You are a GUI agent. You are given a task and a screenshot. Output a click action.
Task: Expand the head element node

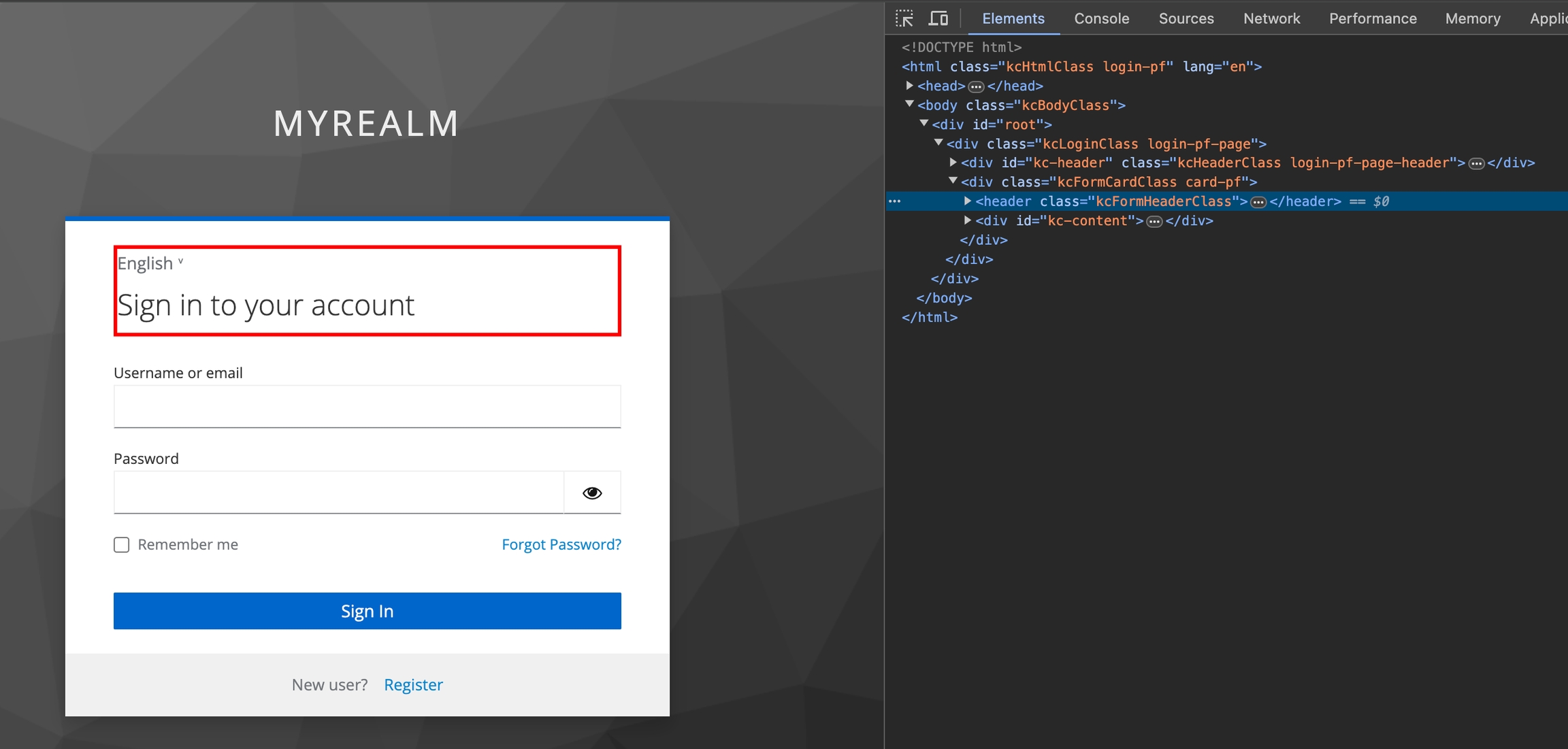coord(909,86)
